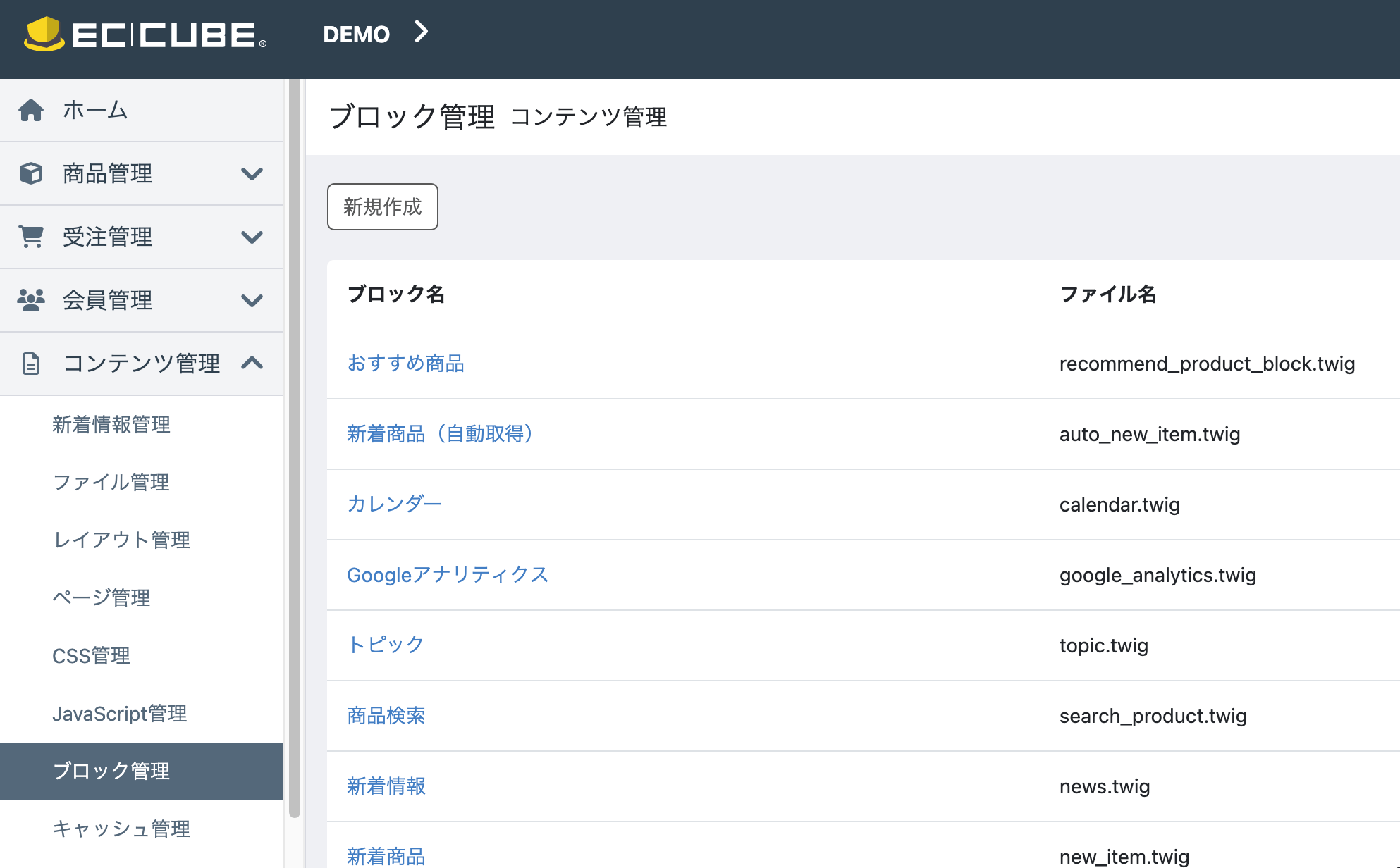Open the 新着情報 block
This screenshot has height=868, width=1400.
click(386, 786)
